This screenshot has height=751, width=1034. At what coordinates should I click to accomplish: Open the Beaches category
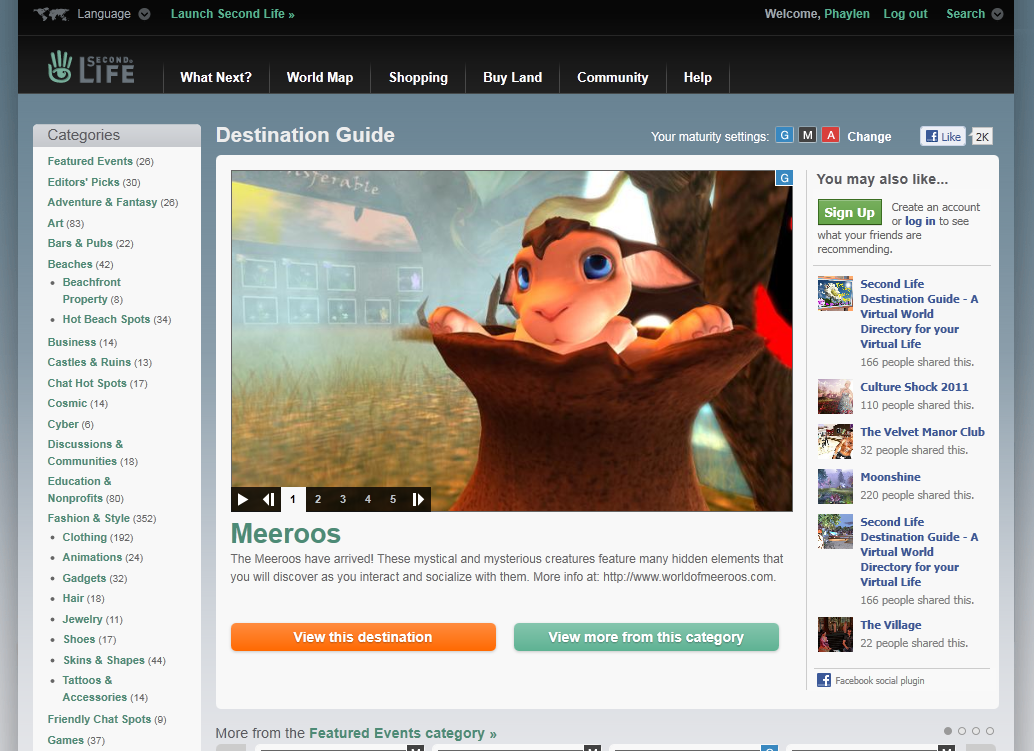pyautogui.click(x=70, y=264)
